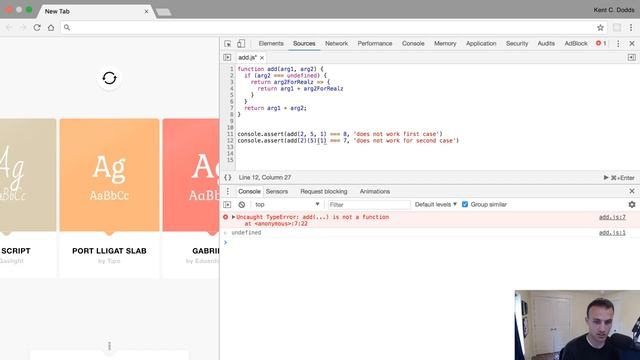This screenshot has width=640, height=360.
Task: Select the drawer Console tab
Action: click(249, 191)
